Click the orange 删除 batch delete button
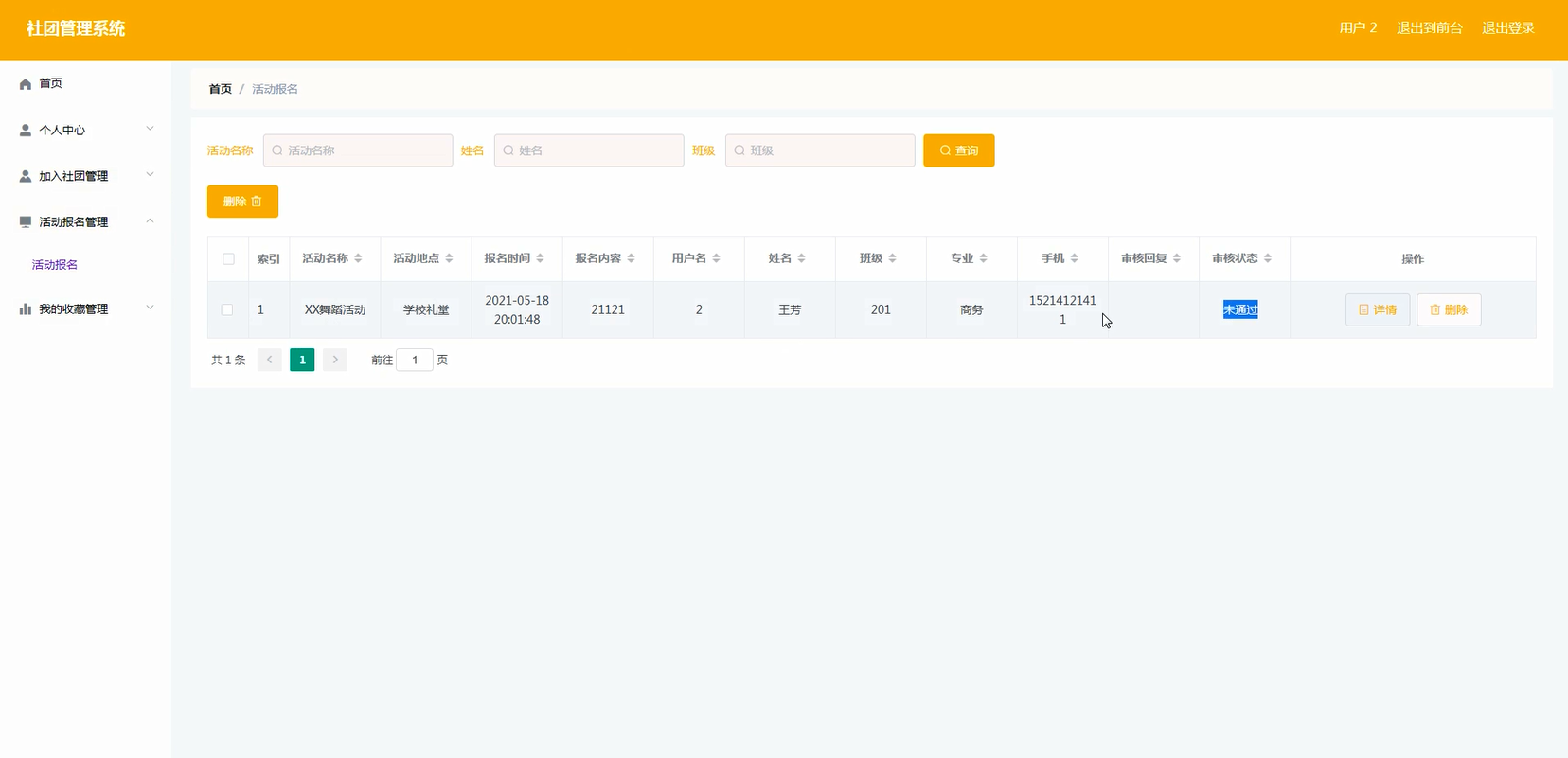The width and height of the screenshot is (1568, 758). (x=242, y=202)
